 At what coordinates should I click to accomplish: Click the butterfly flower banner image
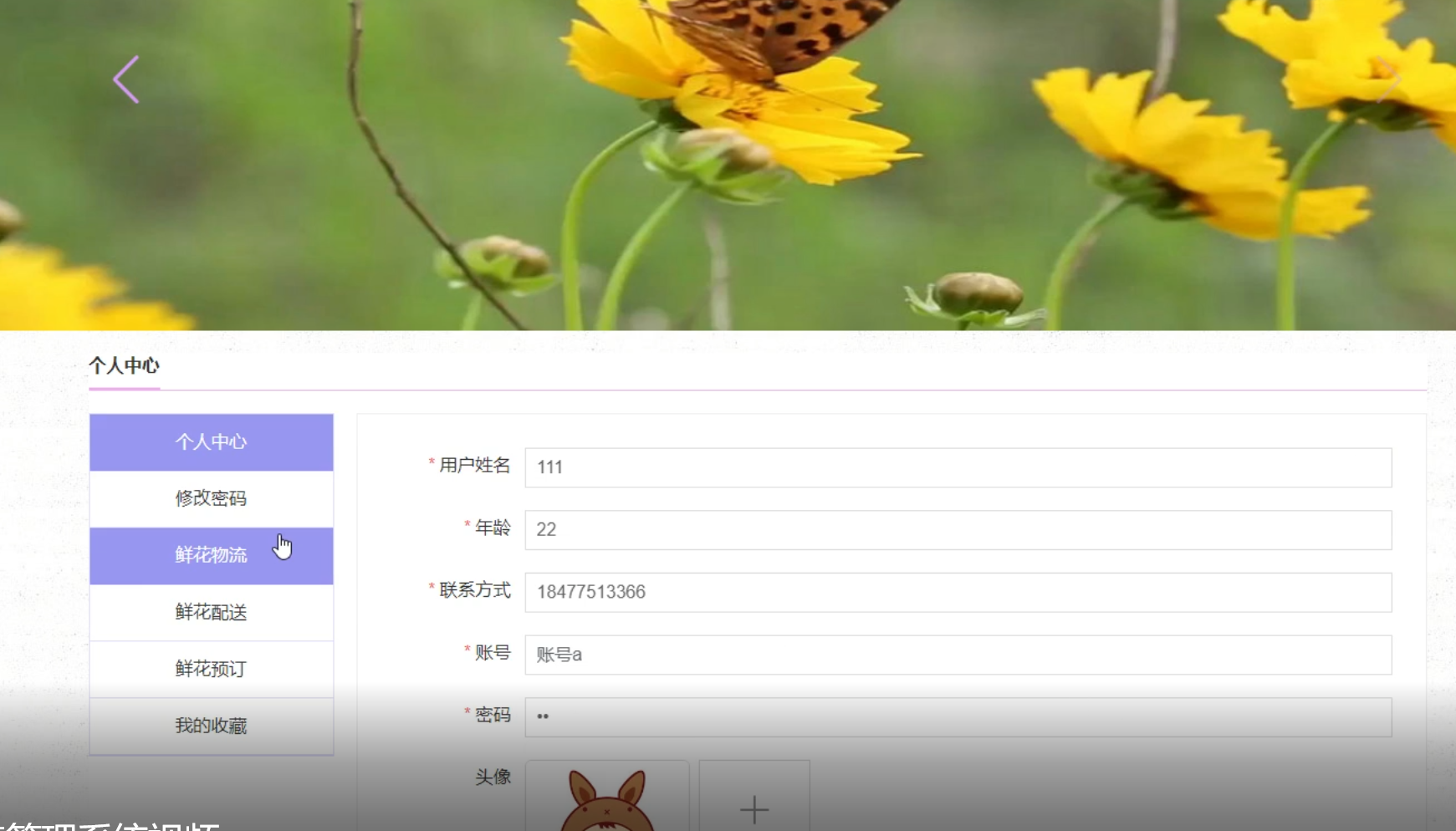(728, 167)
